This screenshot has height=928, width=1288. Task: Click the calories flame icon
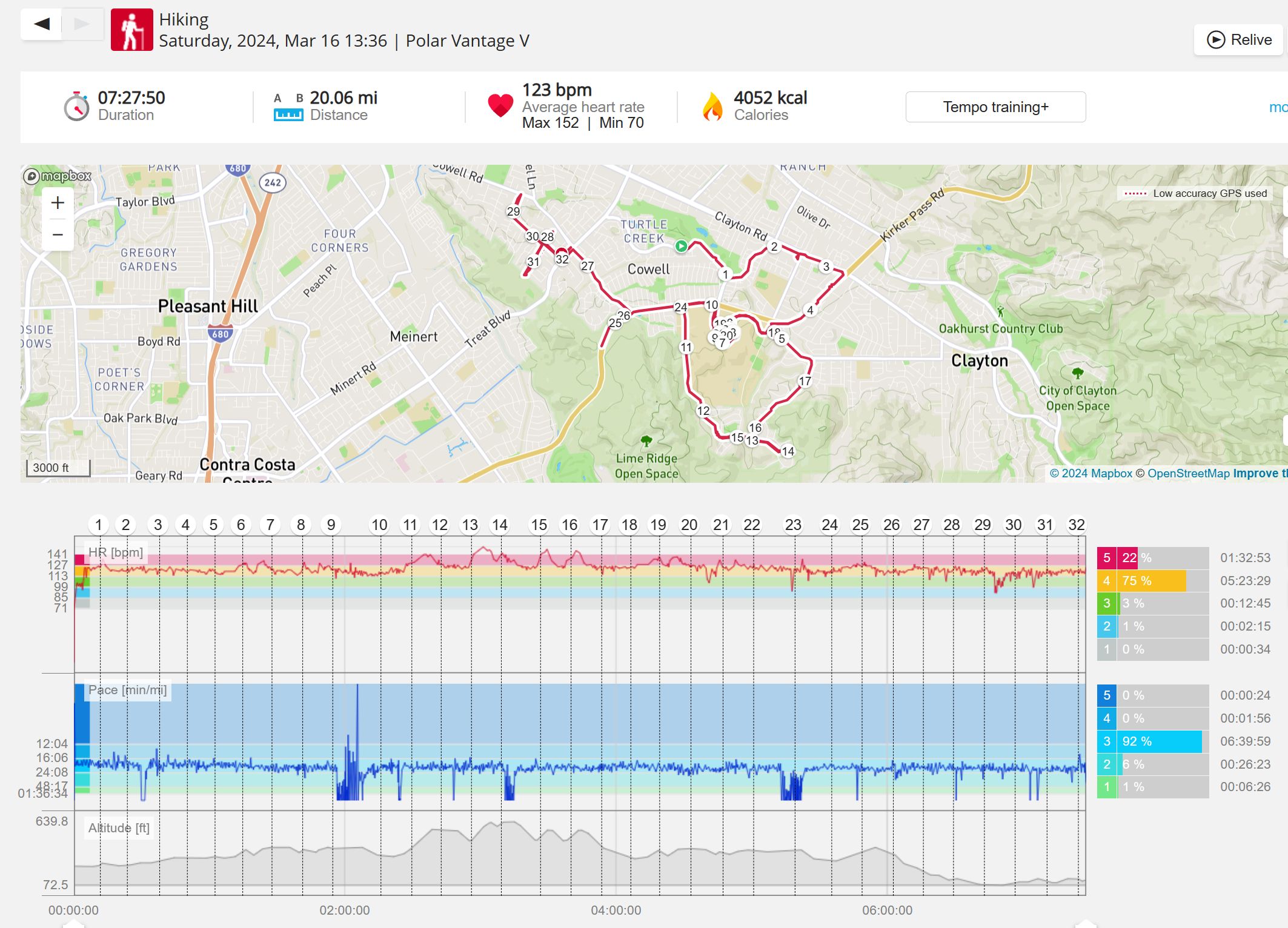[712, 107]
